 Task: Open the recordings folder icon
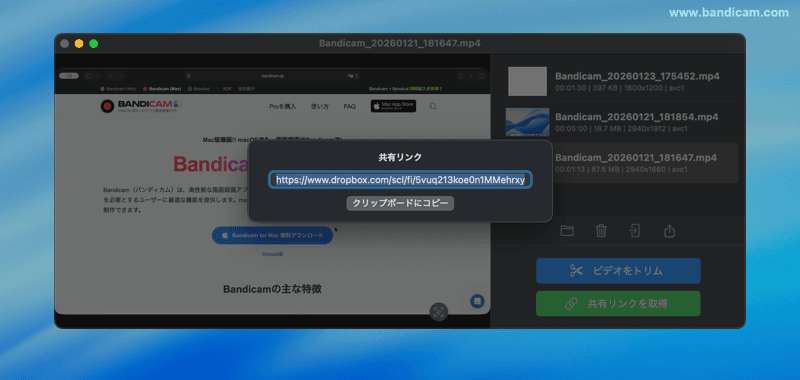(567, 231)
